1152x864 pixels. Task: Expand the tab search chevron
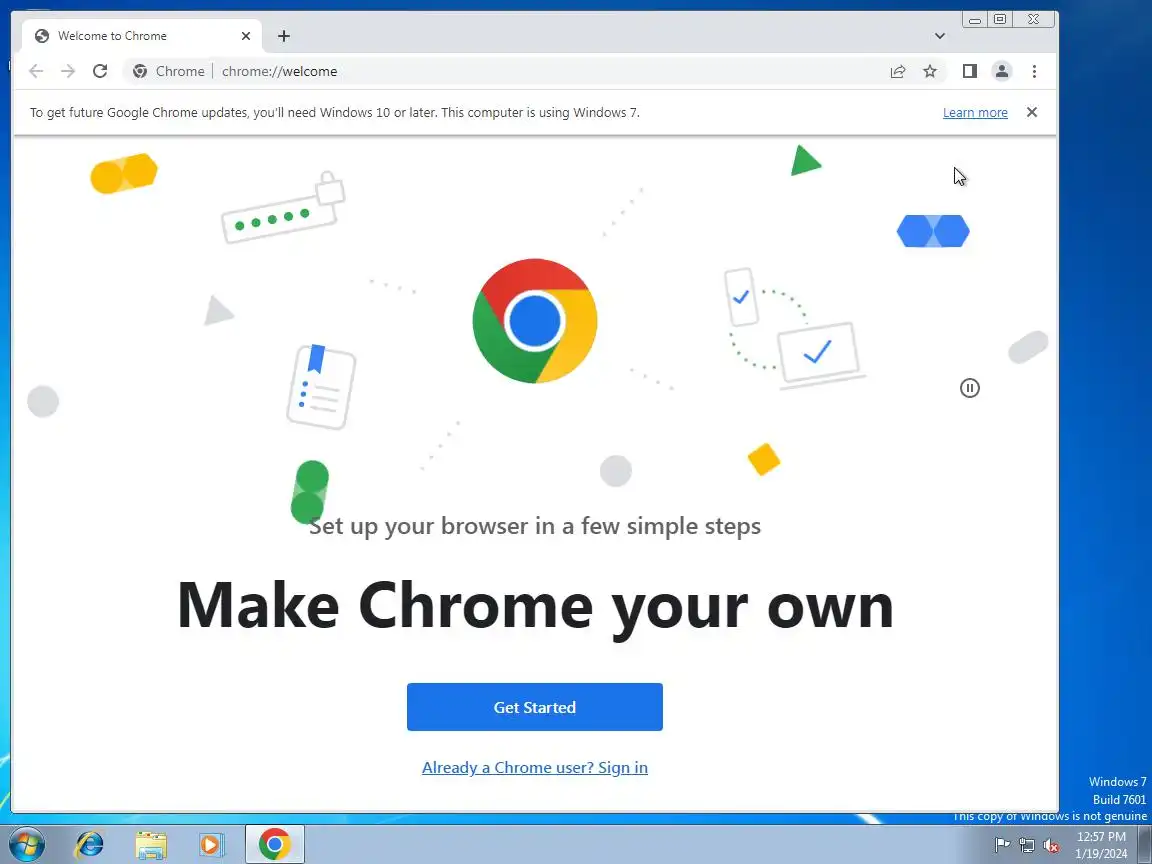pos(940,36)
